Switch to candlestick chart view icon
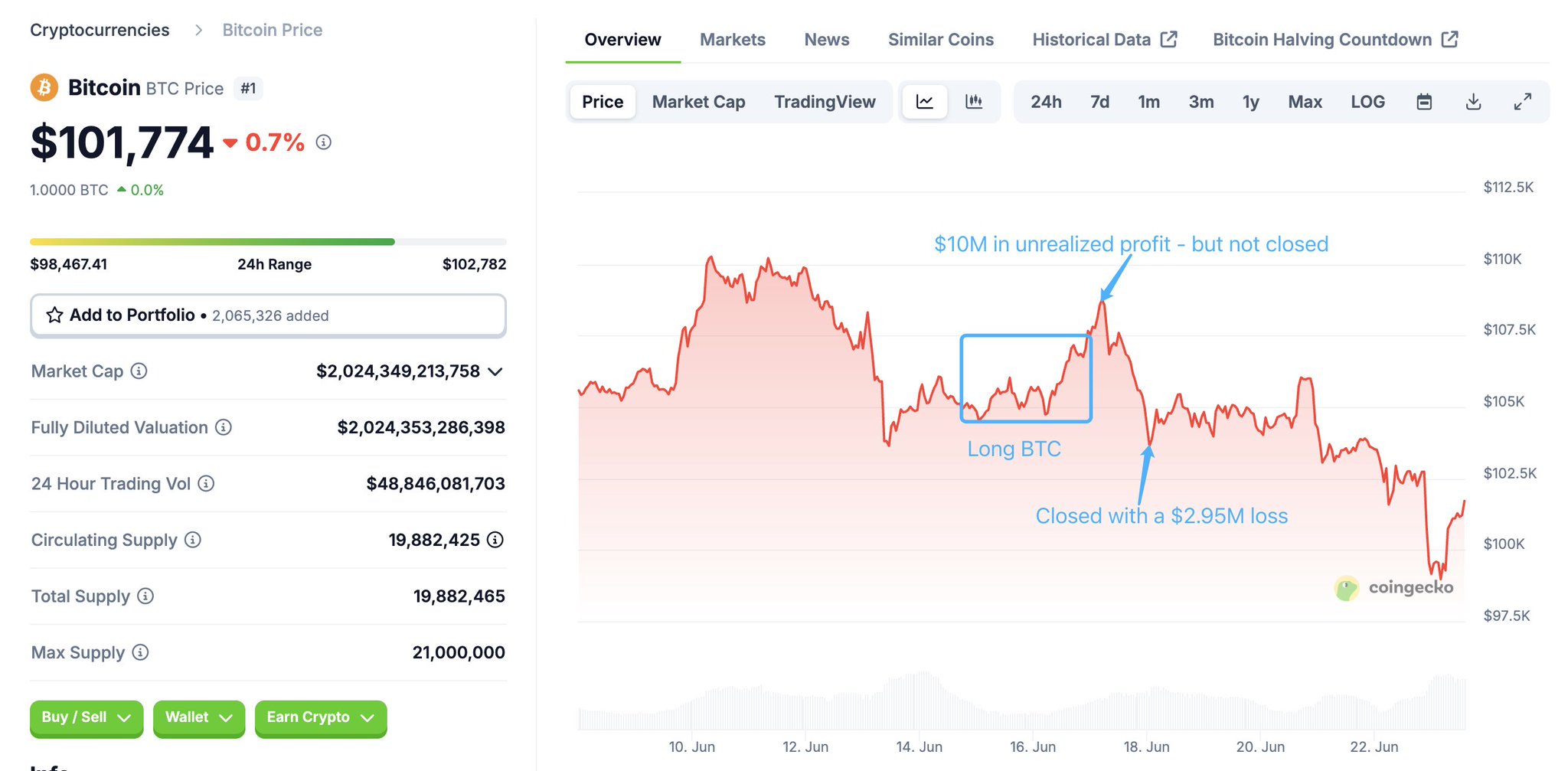Image resolution: width=1568 pixels, height=771 pixels. tap(974, 102)
